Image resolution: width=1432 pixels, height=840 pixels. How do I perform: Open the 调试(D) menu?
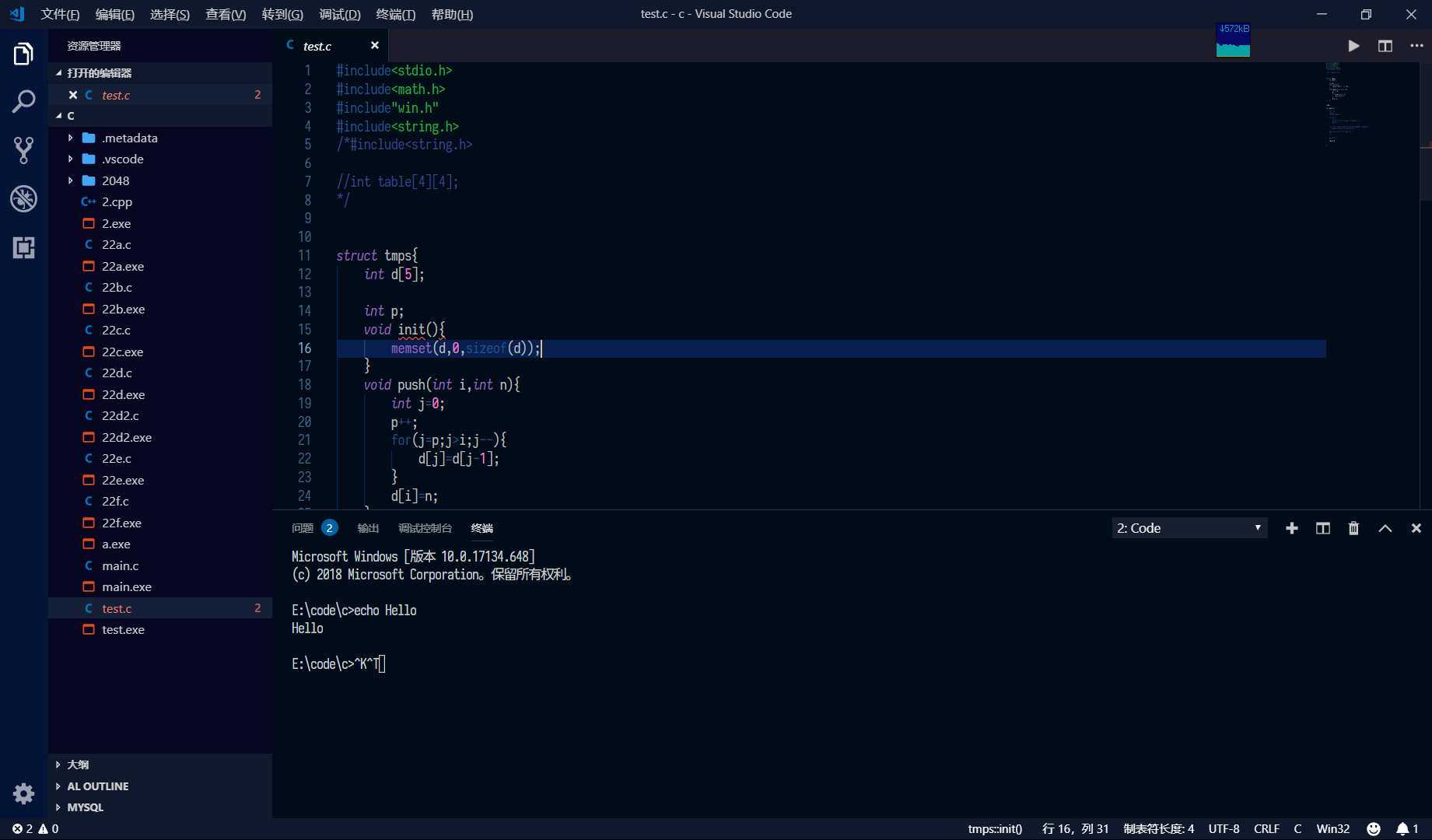coord(339,14)
